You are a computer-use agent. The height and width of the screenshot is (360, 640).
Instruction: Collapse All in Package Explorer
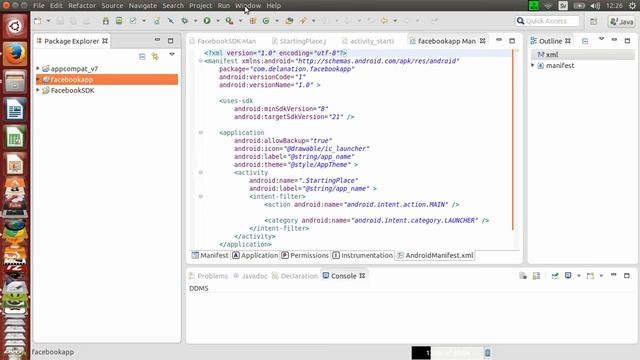click(x=142, y=56)
